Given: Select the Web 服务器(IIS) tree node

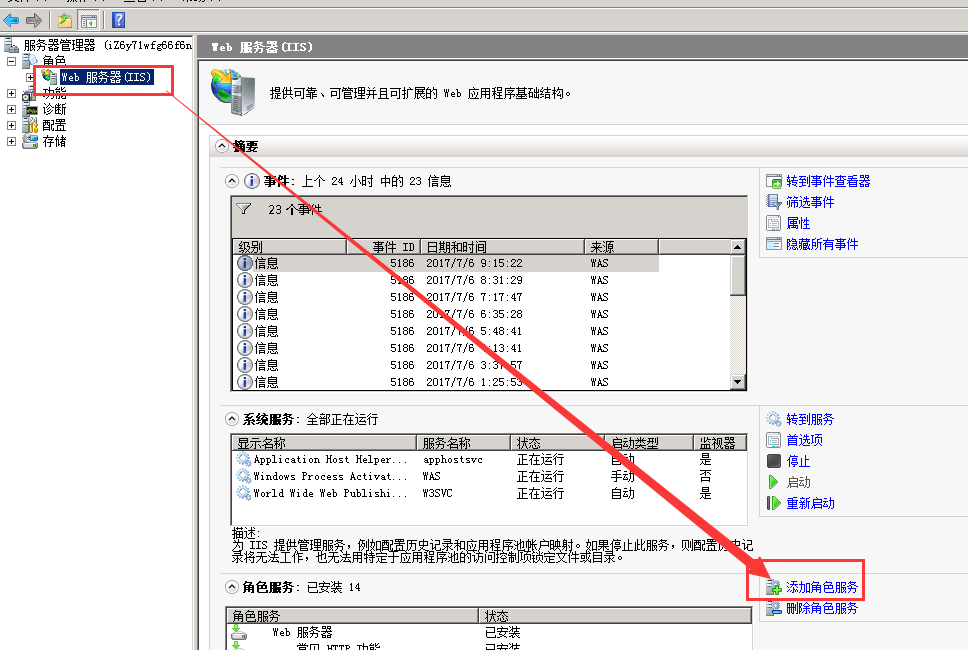Looking at the screenshot, I should coord(106,77).
